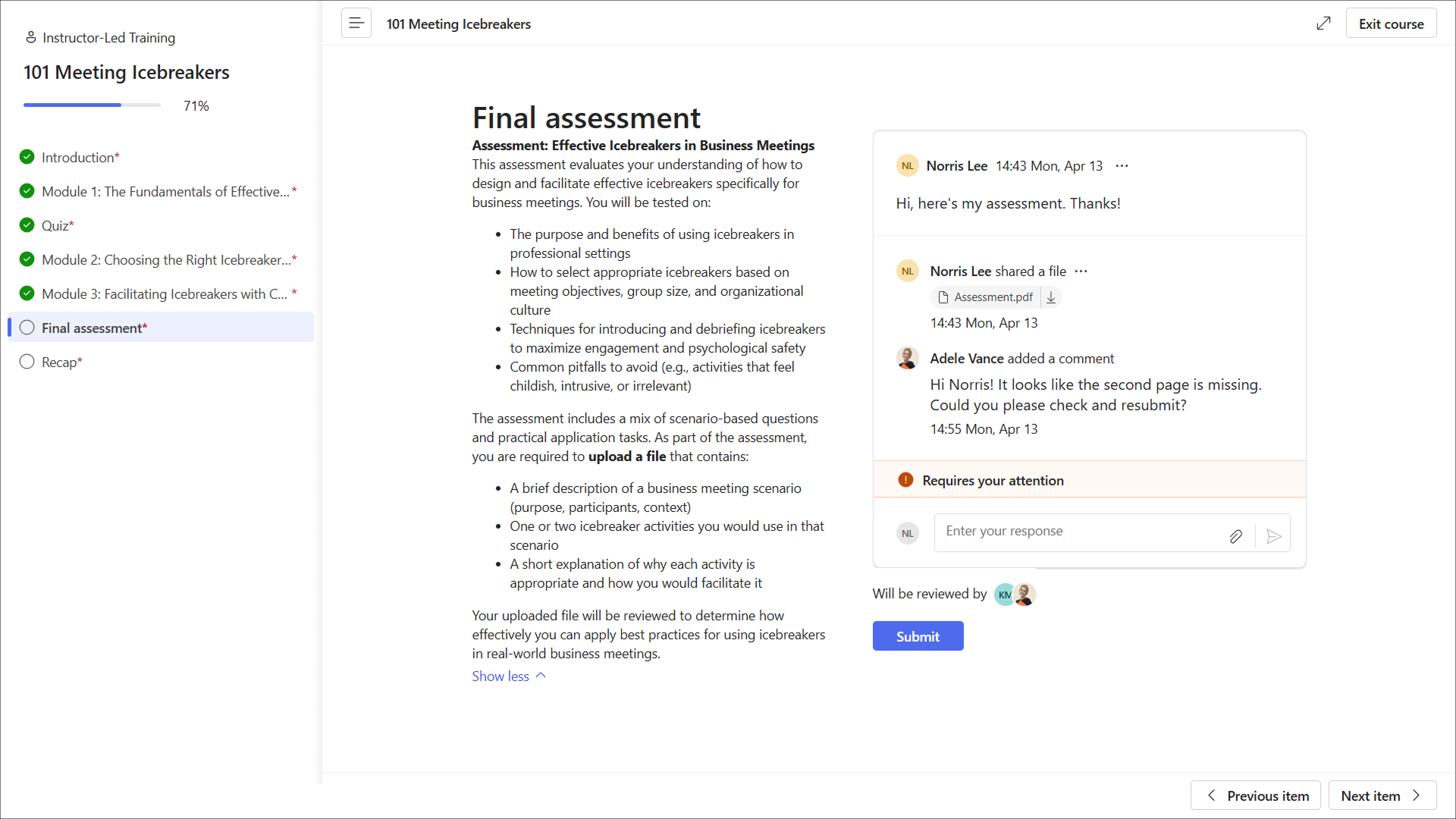
Task: Click the Enter your response field
Action: point(1077,532)
